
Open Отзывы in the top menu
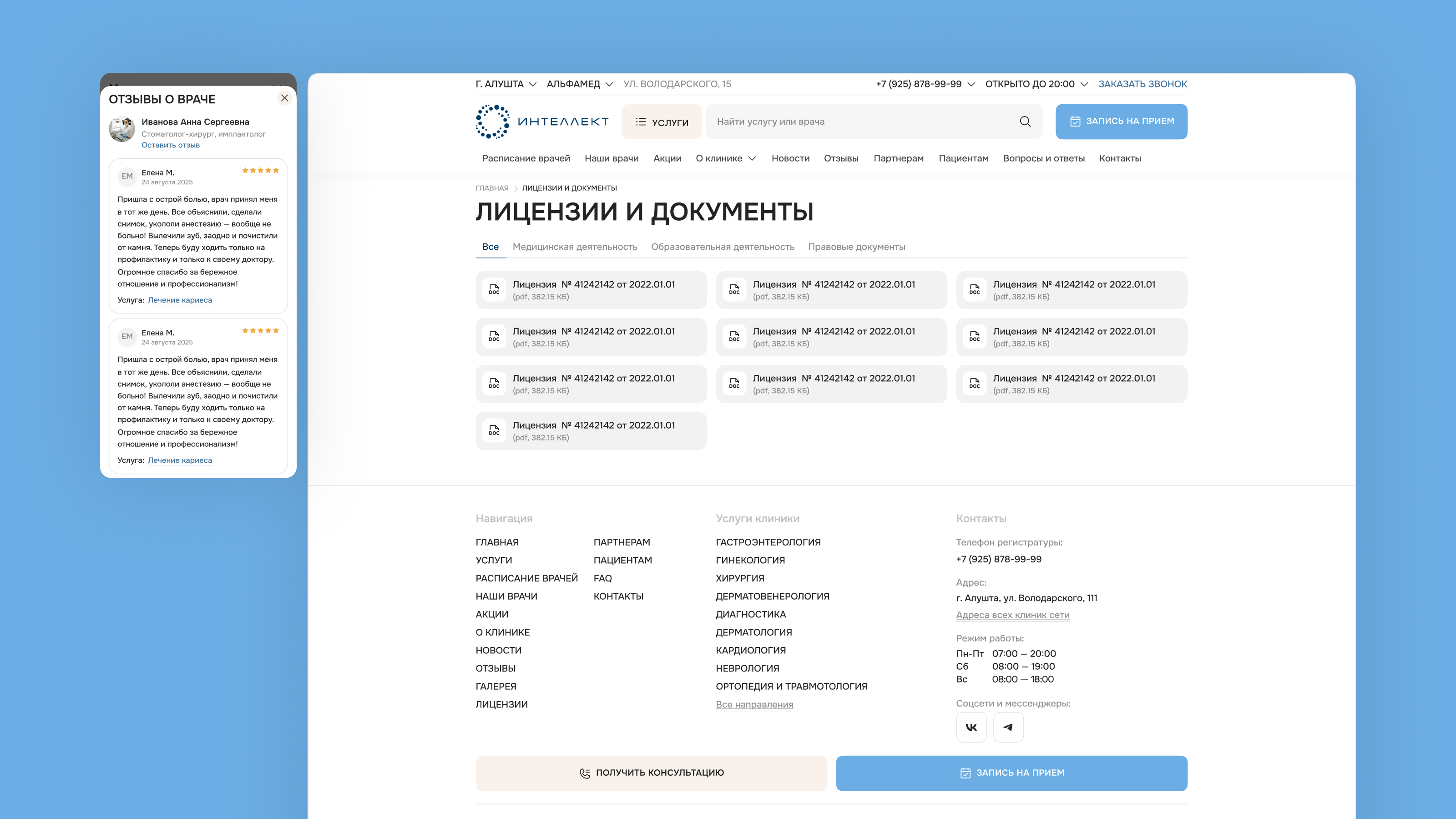coord(841,159)
